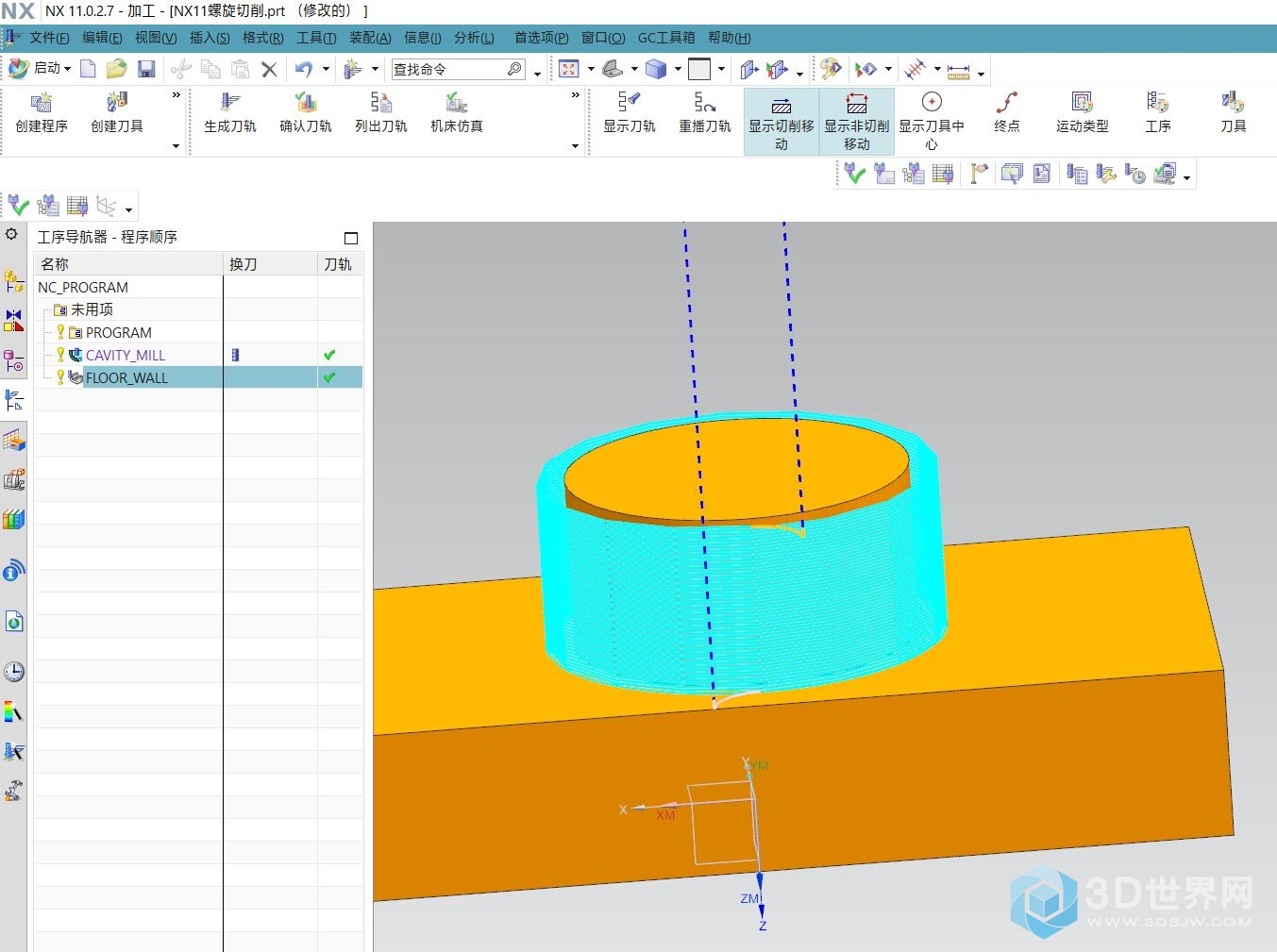Click the 刀轨 column header
Screen dimensions: 1277x952
(340, 264)
